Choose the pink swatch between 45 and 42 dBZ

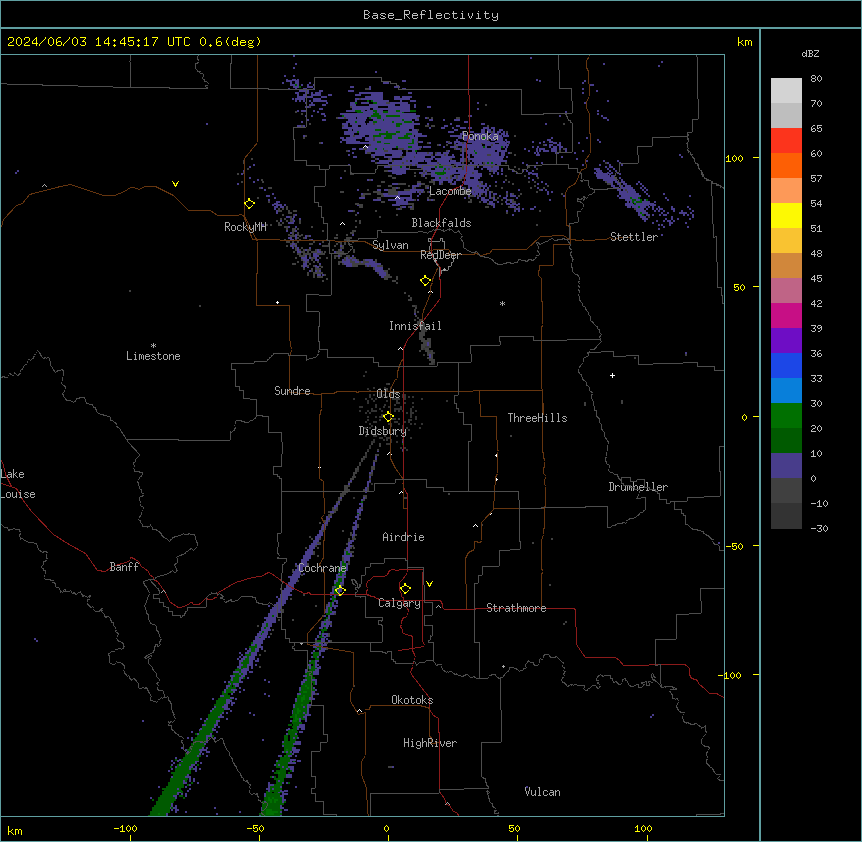[786, 290]
